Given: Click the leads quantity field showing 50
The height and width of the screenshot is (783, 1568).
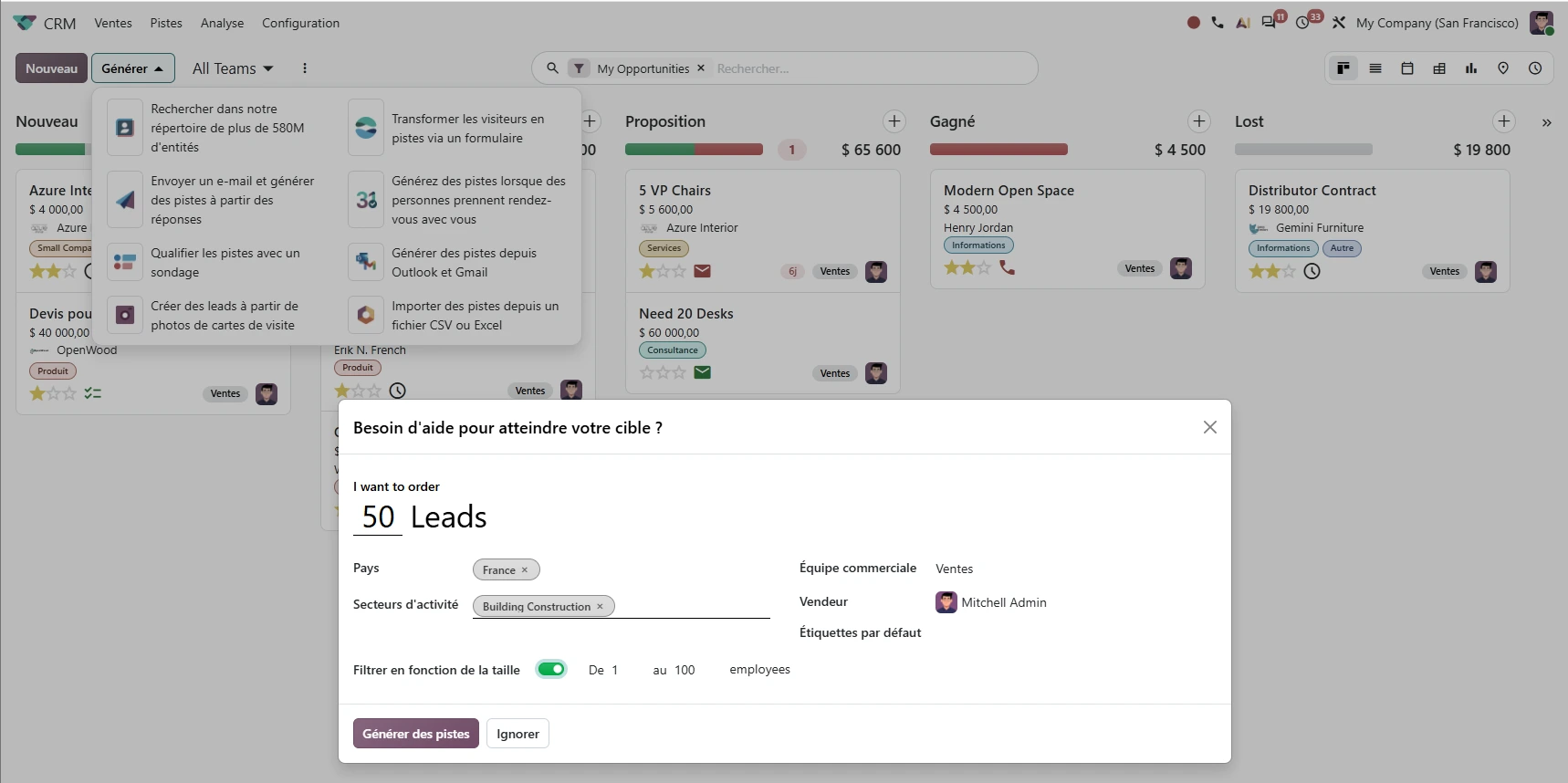Looking at the screenshot, I should click(378, 517).
